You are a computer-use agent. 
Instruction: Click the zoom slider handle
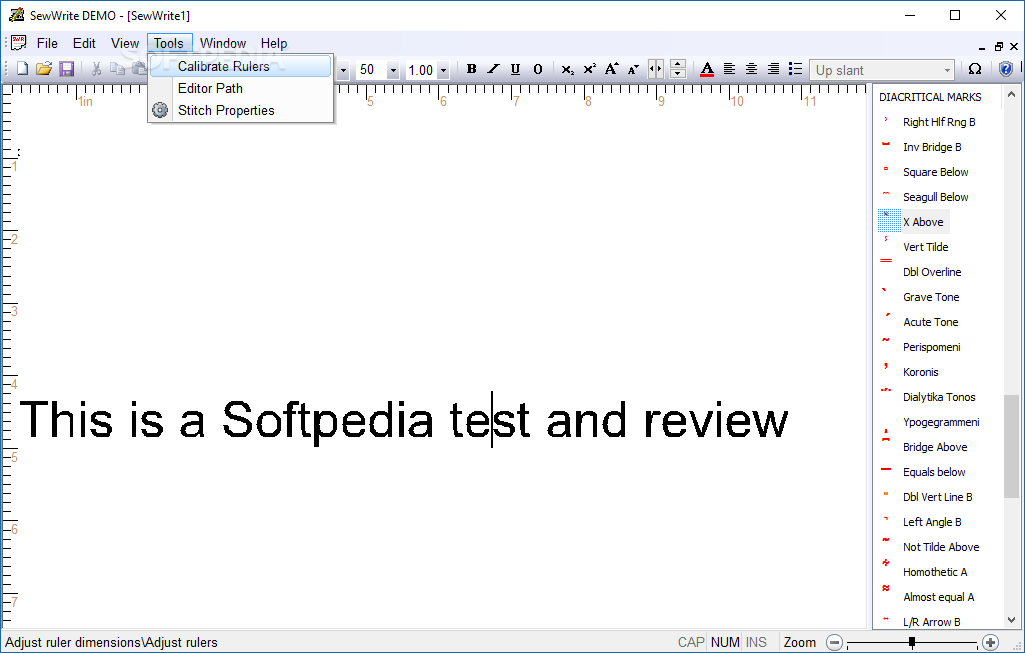click(912, 643)
